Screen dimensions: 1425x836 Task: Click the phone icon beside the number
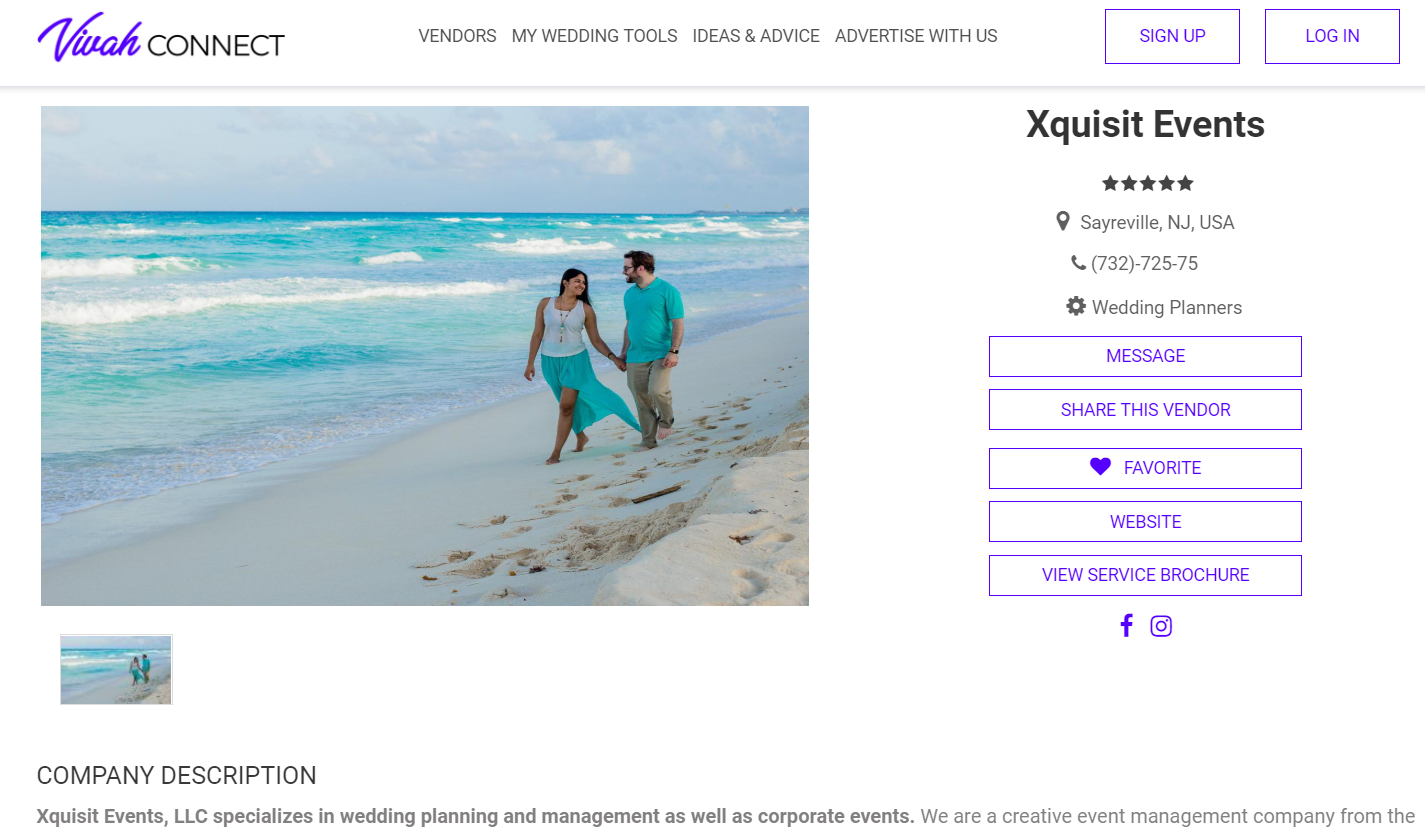click(x=1078, y=263)
